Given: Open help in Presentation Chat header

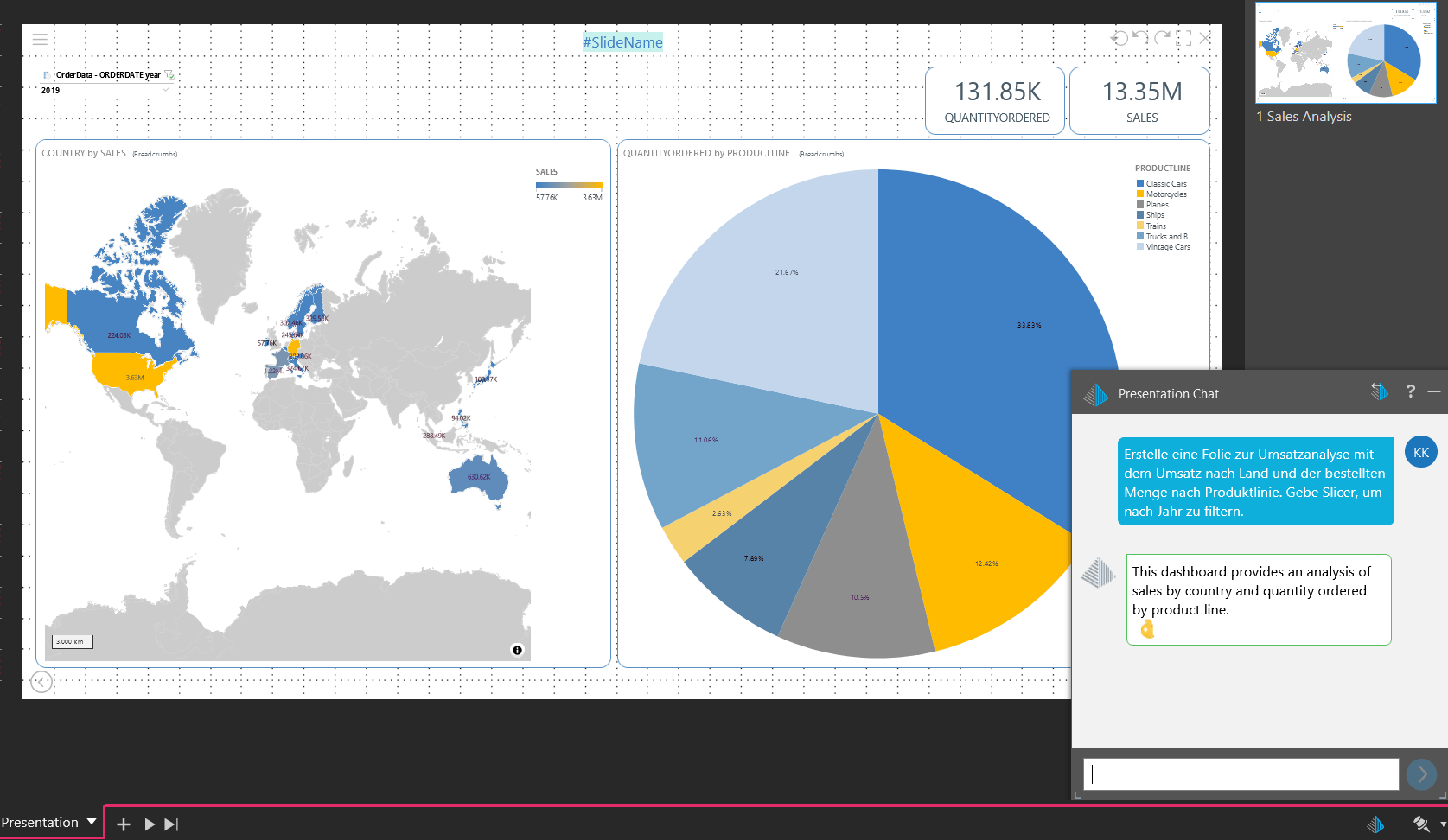Looking at the screenshot, I should tap(1410, 391).
